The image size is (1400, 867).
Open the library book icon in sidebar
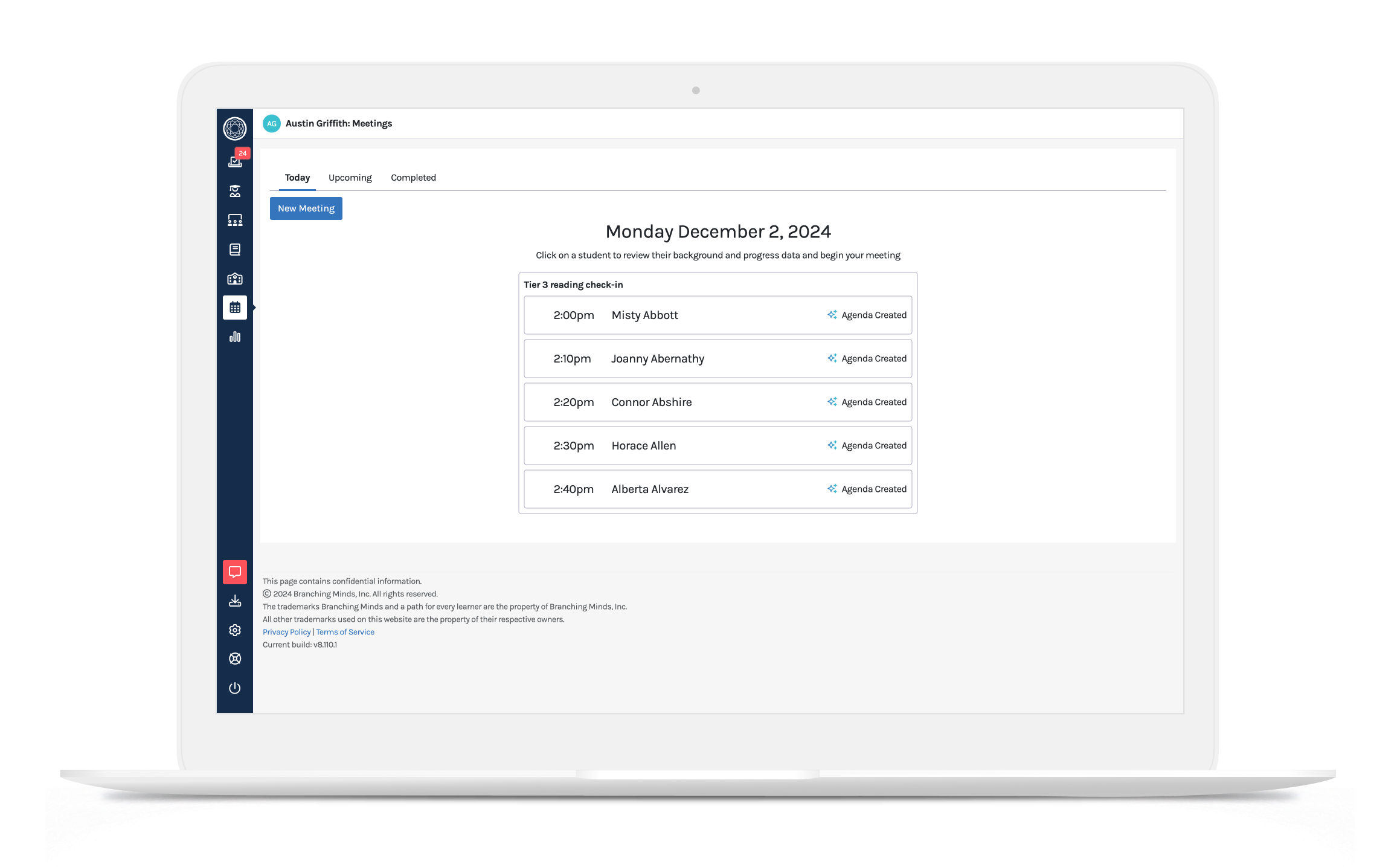[x=235, y=250]
